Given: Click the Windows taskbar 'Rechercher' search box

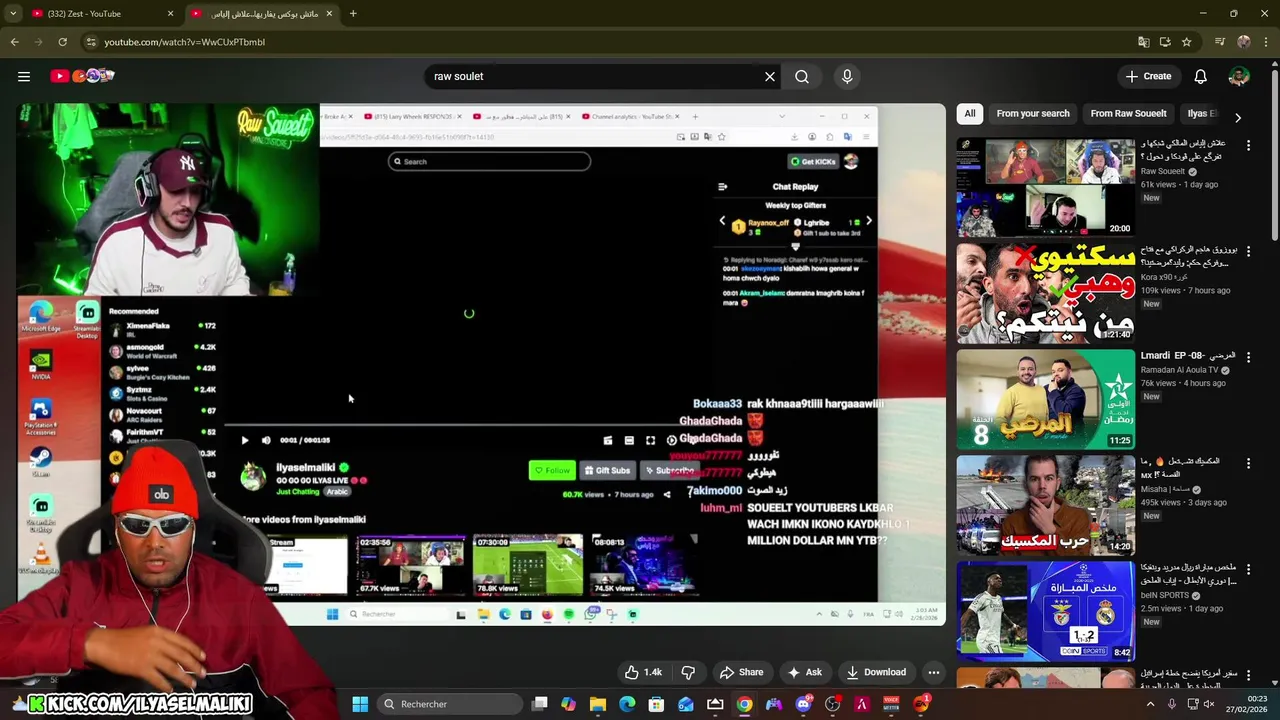Looking at the screenshot, I should 450,704.
